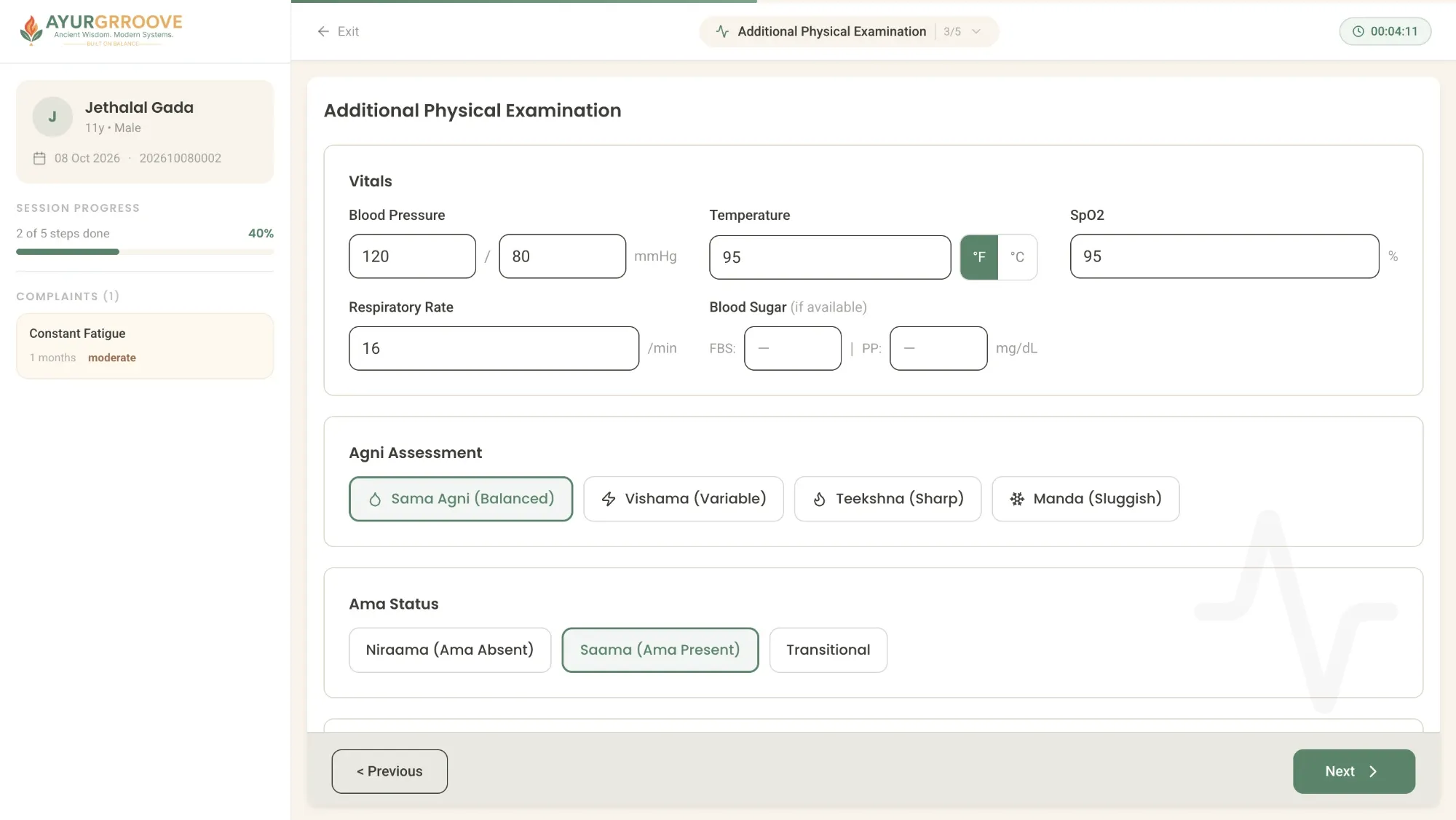1456x820 pixels.
Task: Switch temperature unit to Celsius
Action: 1017,257
